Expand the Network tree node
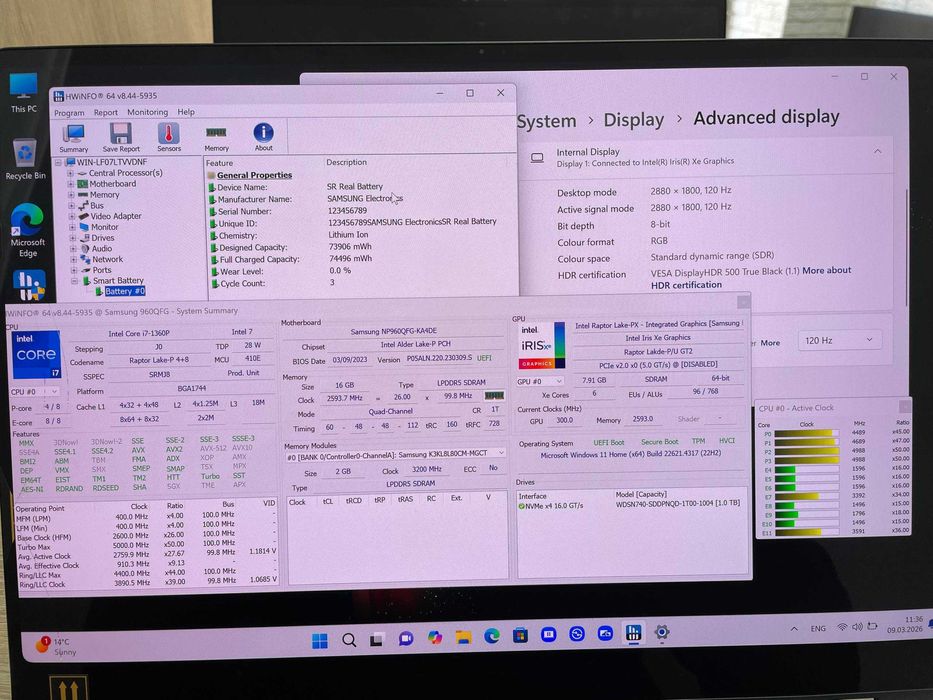 tap(73, 260)
